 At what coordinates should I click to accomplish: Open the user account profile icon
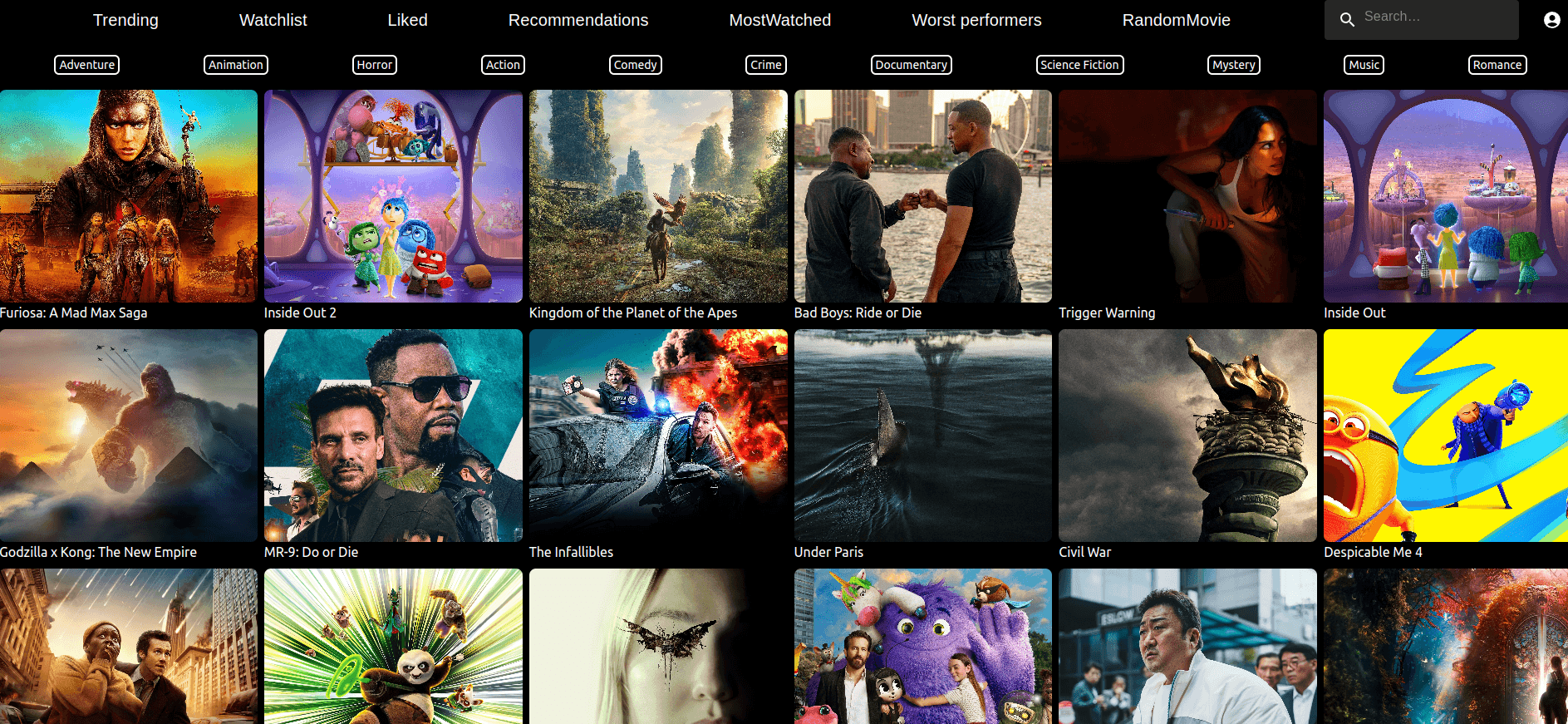(1551, 20)
